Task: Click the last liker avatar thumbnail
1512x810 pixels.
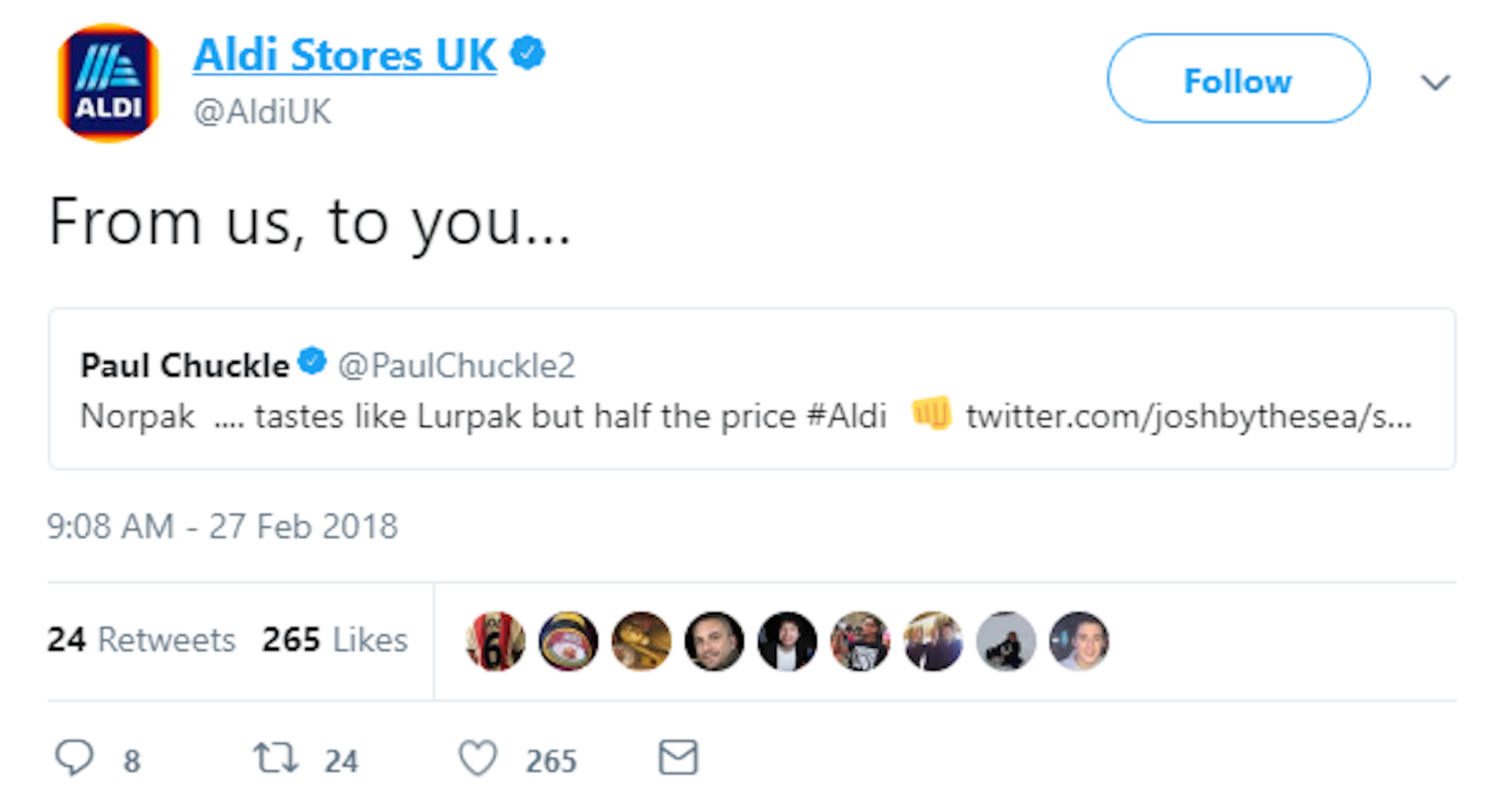Action: click(1079, 641)
